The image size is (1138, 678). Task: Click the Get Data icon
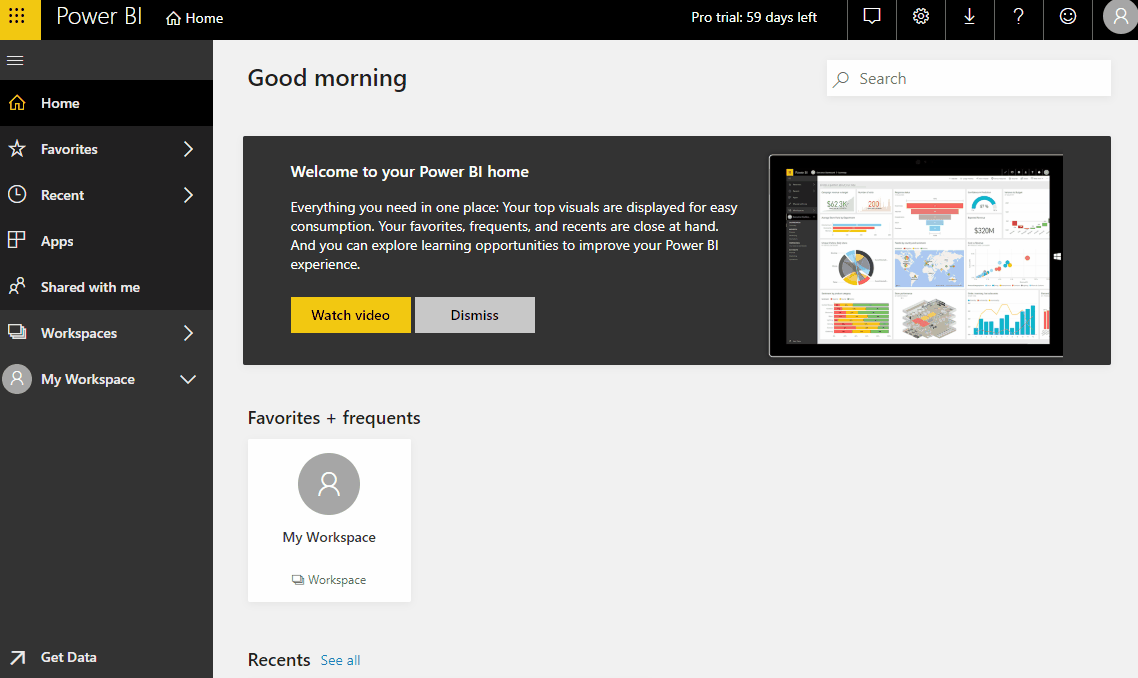point(17,656)
